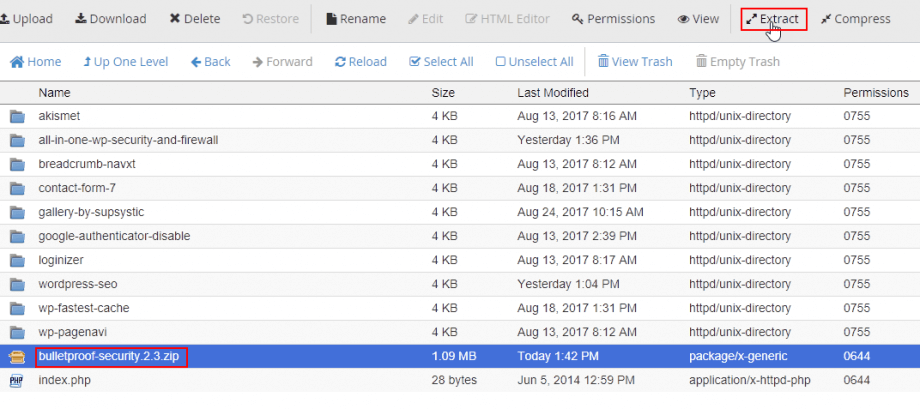Screen dimensions: 920x409
Task: Delete the selected item
Action: pyautogui.click(x=195, y=19)
